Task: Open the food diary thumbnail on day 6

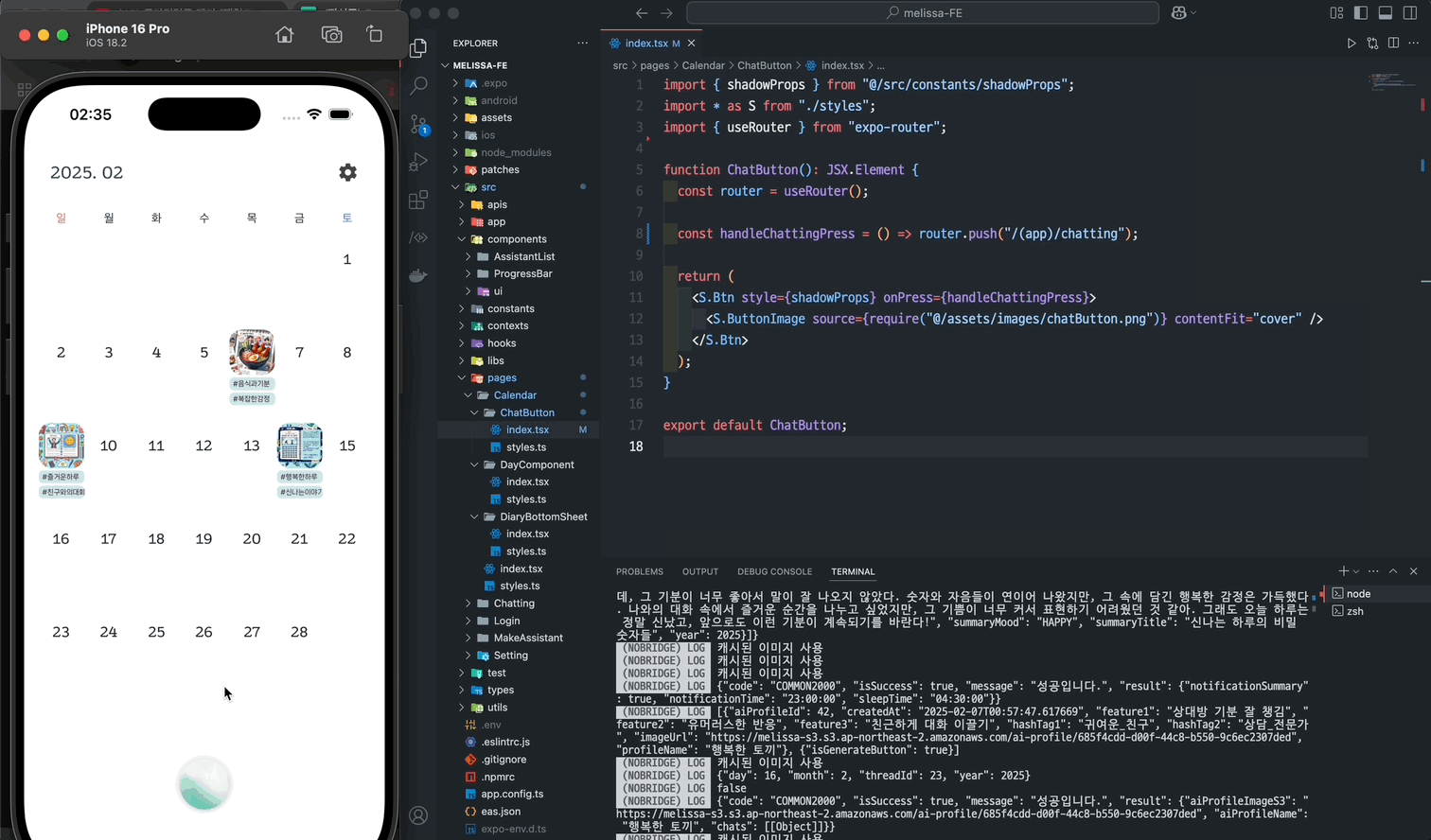Action: tap(252, 352)
